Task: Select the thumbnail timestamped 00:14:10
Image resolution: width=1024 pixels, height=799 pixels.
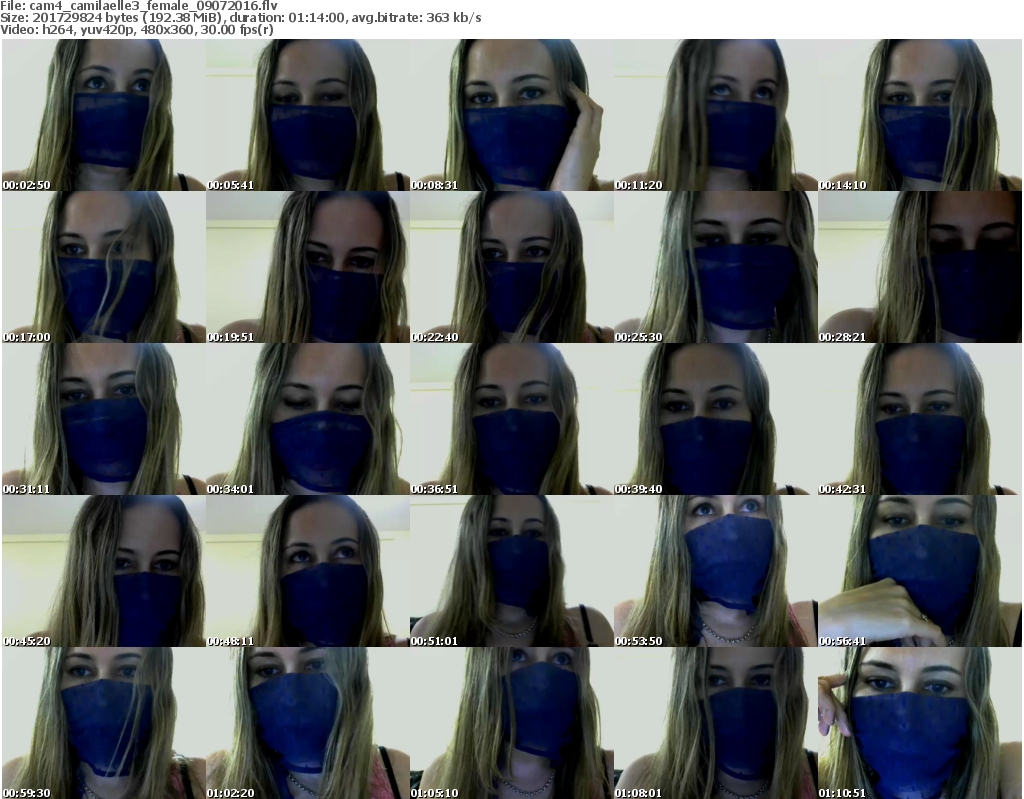Action: click(920, 115)
